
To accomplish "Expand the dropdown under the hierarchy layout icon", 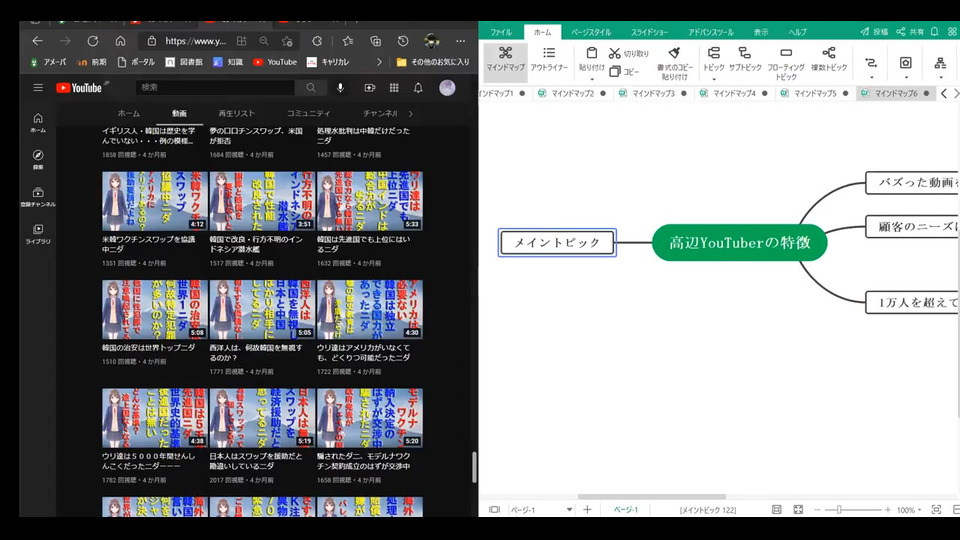I will tap(940, 78).
